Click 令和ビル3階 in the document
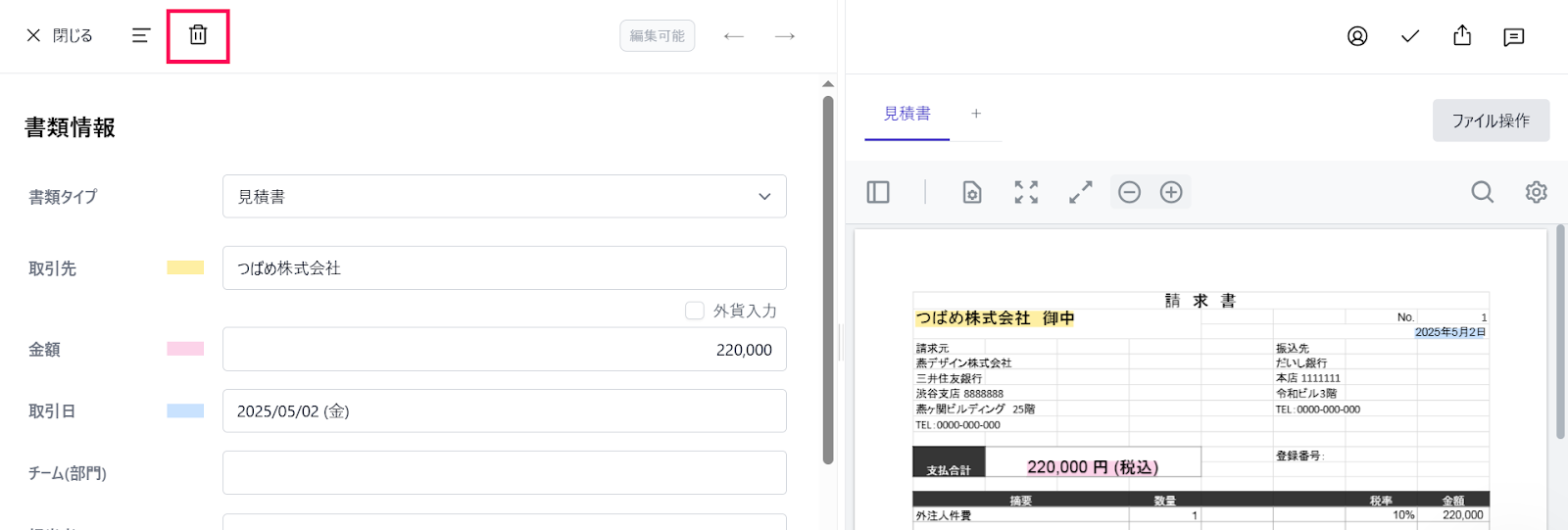The height and width of the screenshot is (530, 1568). point(1305,394)
